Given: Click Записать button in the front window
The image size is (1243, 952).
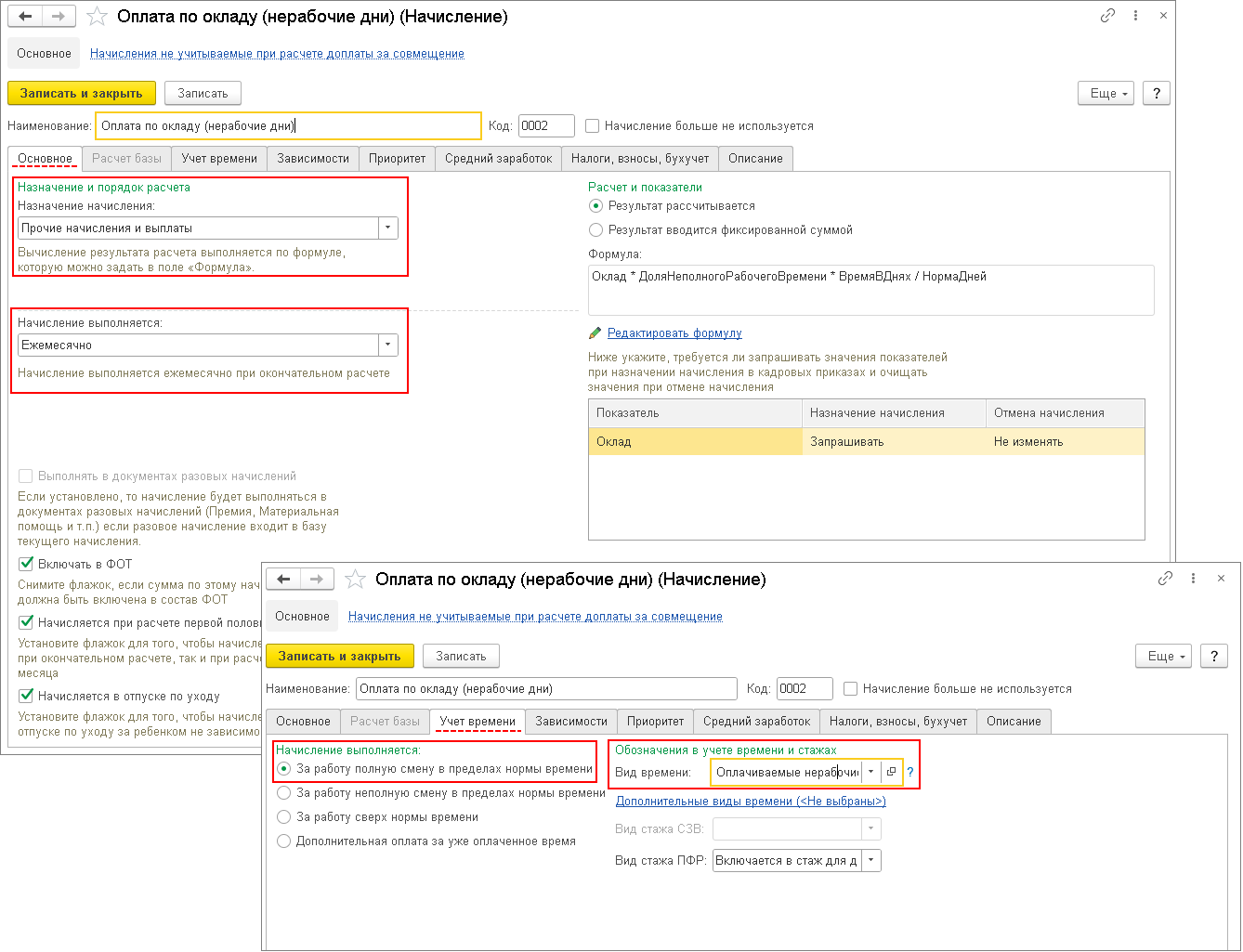Looking at the screenshot, I should pos(461,656).
